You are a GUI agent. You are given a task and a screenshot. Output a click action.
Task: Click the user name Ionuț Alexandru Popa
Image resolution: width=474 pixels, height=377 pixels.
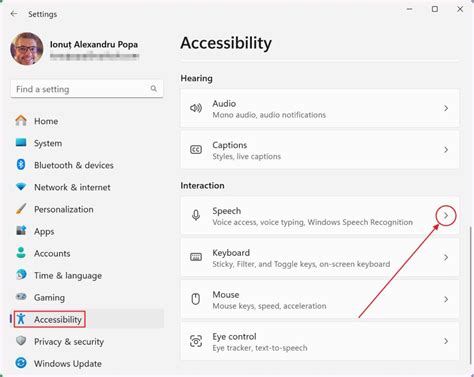point(94,44)
